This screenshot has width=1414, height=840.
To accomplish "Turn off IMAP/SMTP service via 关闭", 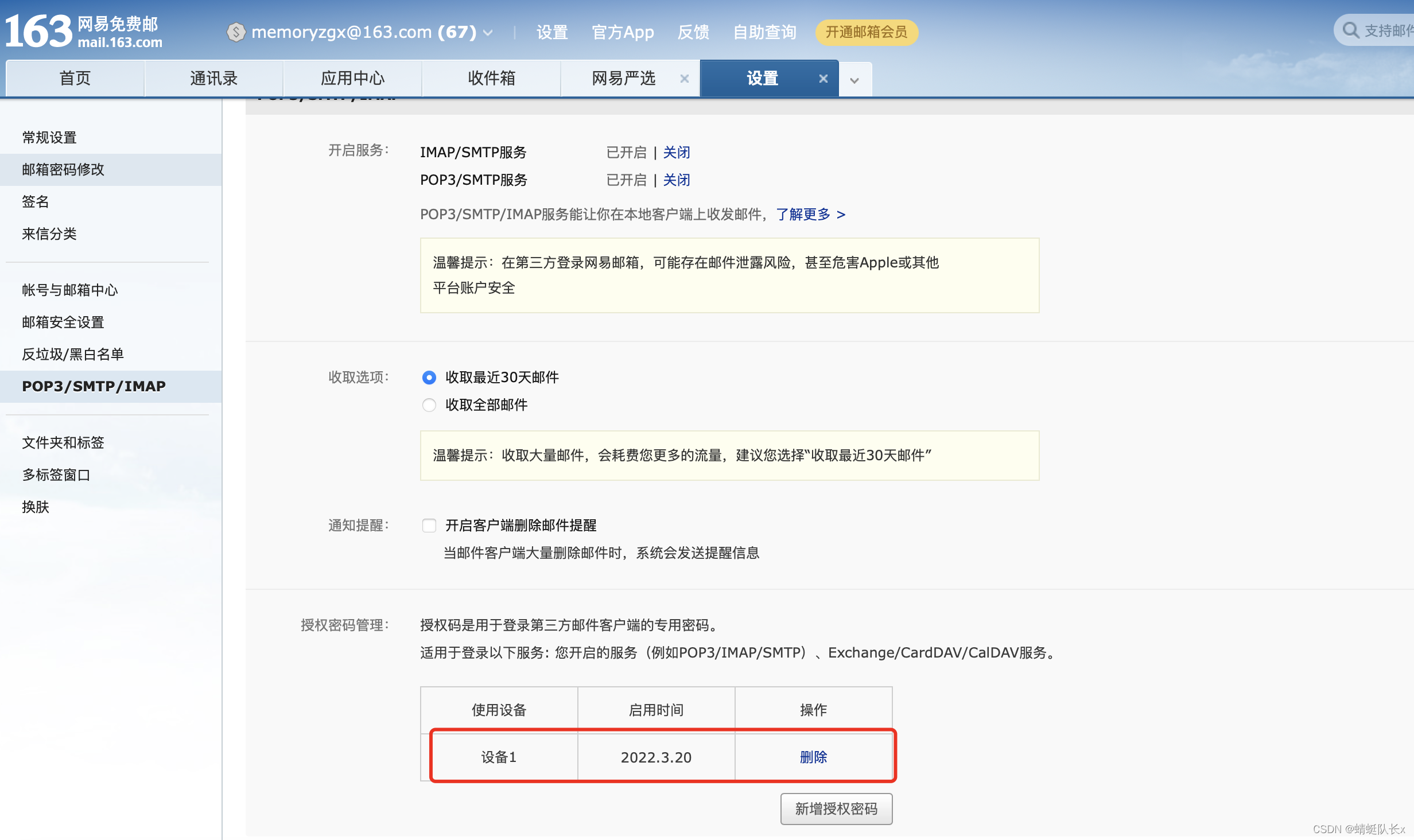I will tap(677, 152).
